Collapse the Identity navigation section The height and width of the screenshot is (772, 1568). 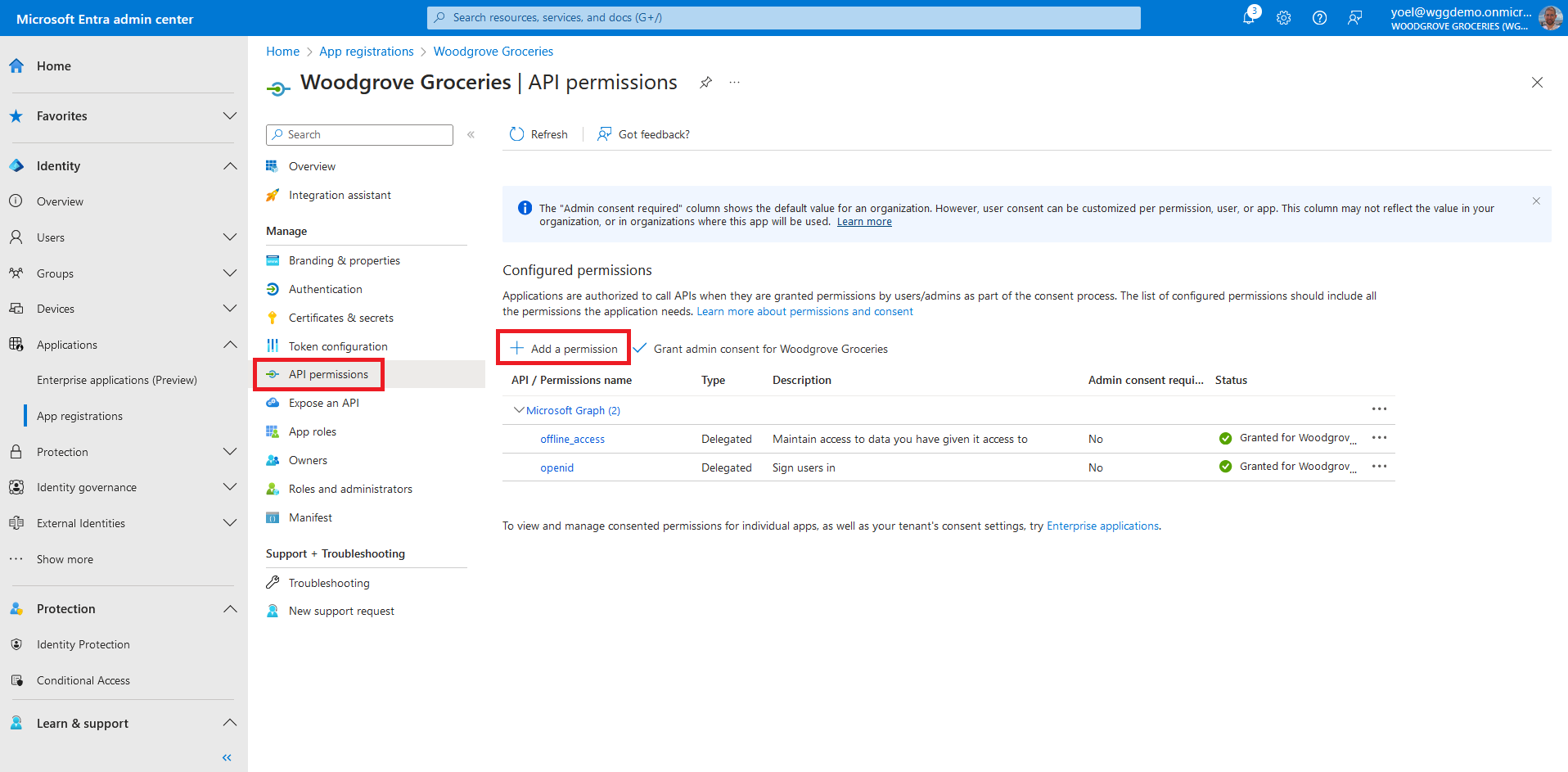230,166
